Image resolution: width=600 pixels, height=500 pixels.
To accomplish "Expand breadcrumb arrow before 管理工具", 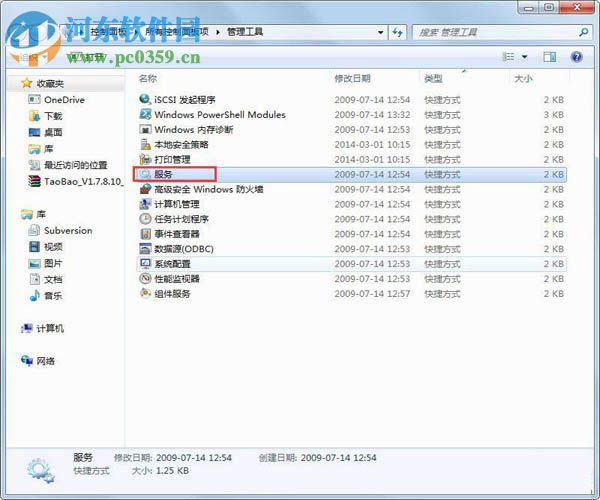I will pyautogui.click(x=218, y=32).
